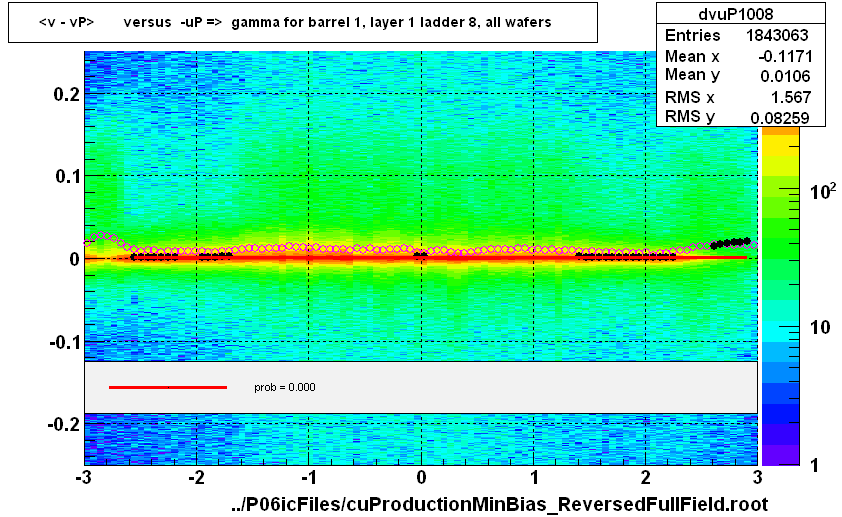The image size is (842, 517).
Task: Click the y-axis label 0
Action: [75, 259]
